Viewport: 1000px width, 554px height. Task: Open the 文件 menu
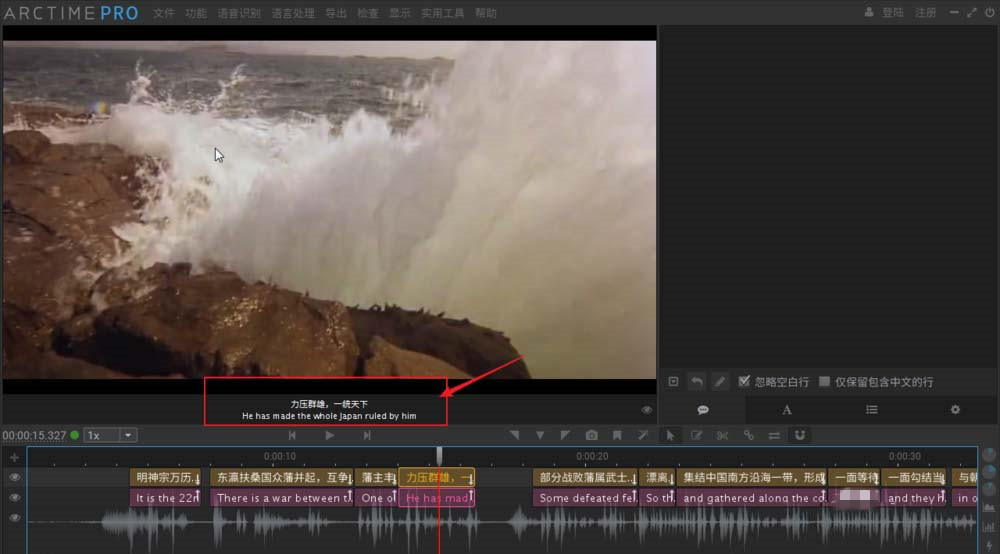(x=164, y=13)
